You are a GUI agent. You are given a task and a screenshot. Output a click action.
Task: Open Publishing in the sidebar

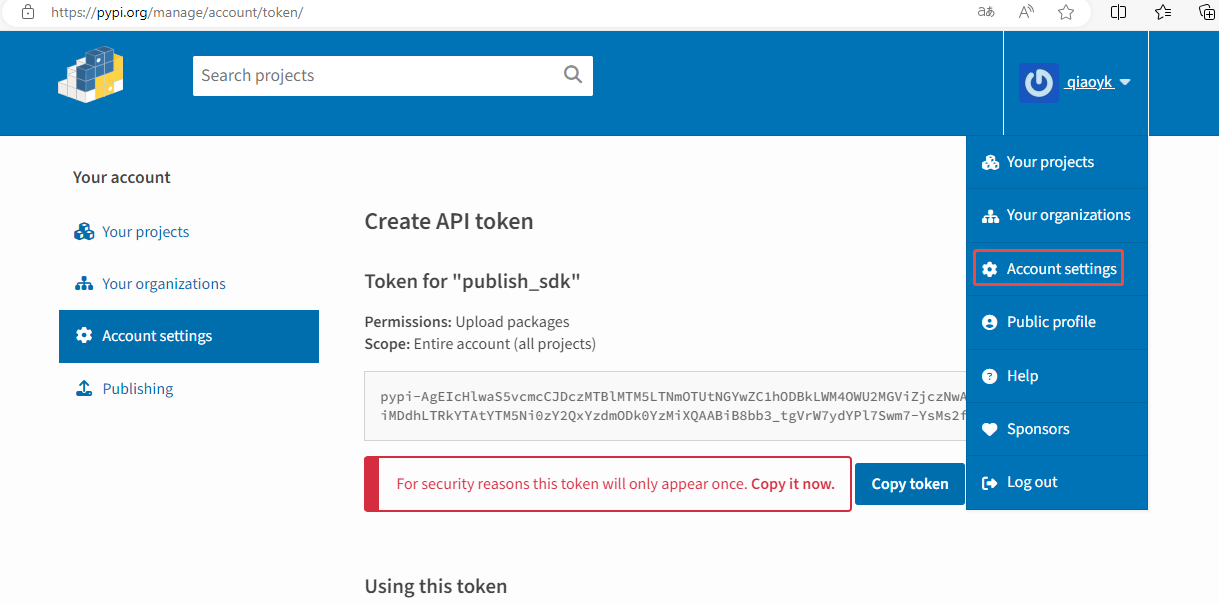click(138, 389)
